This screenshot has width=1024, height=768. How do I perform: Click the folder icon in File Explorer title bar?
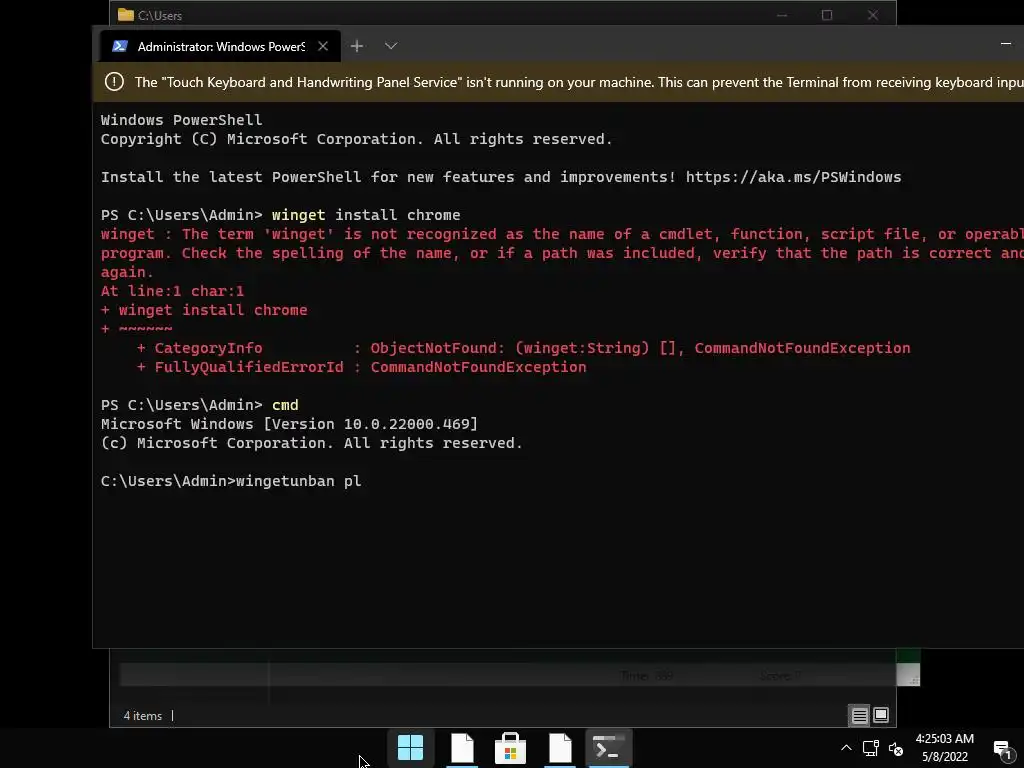pyautogui.click(x=125, y=15)
